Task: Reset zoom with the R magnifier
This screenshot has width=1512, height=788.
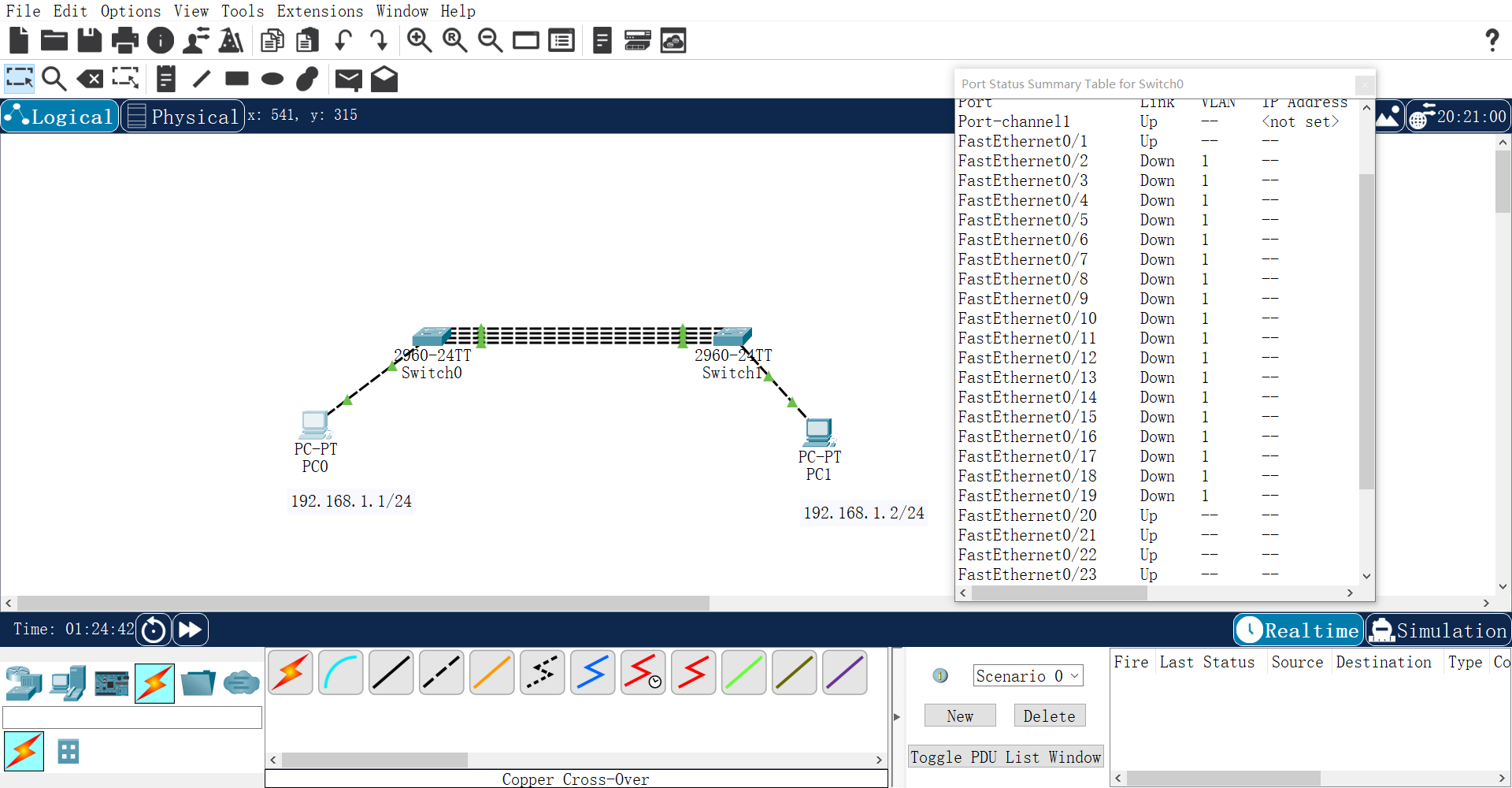Action: [x=454, y=40]
